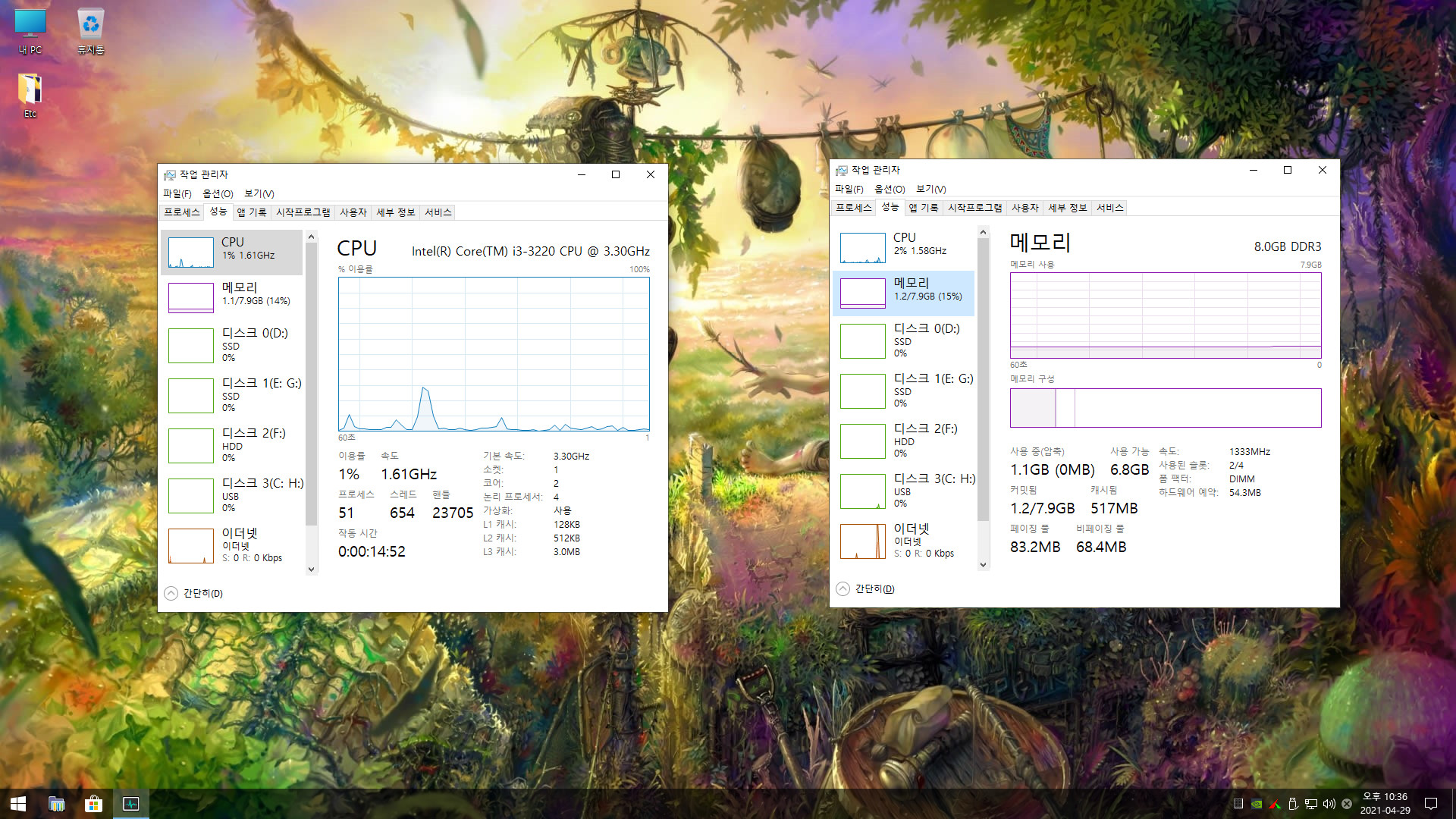This screenshot has height=819, width=1456.
Task: Select 메모리 1.1/7.9GB (14%) in left Task Manager
Action: [x=232, y=297]
